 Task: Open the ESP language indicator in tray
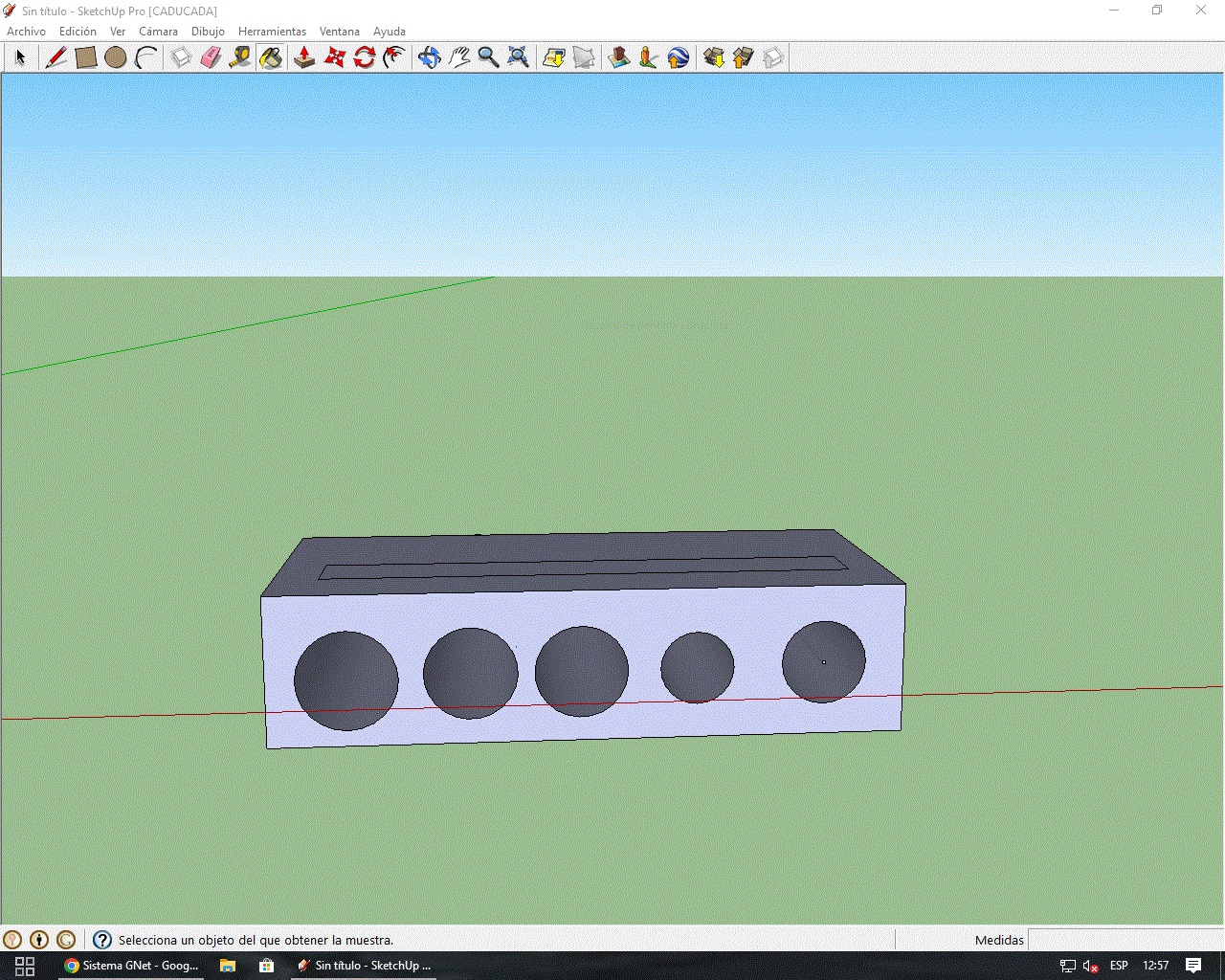click(1119, 966)
